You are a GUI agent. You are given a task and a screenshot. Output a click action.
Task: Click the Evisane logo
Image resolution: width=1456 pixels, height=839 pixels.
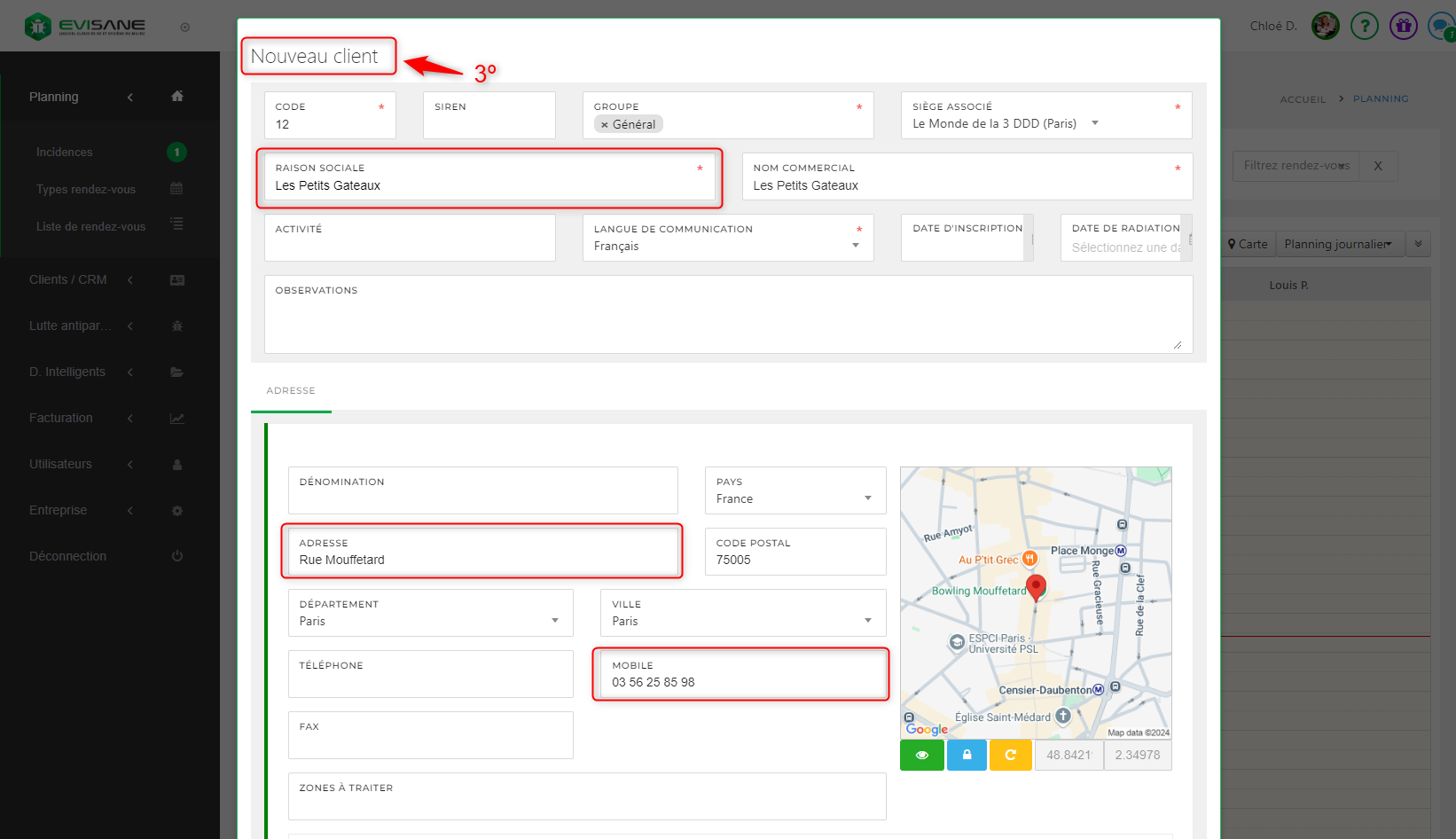[x=85, y=27]
